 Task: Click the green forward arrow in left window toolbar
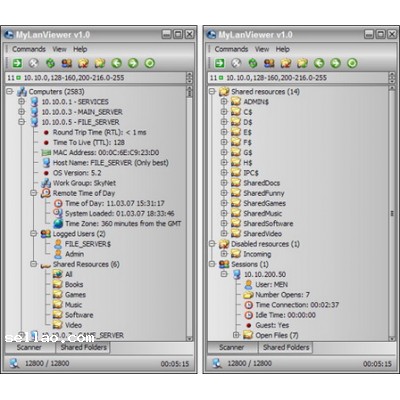pos(133,63)
